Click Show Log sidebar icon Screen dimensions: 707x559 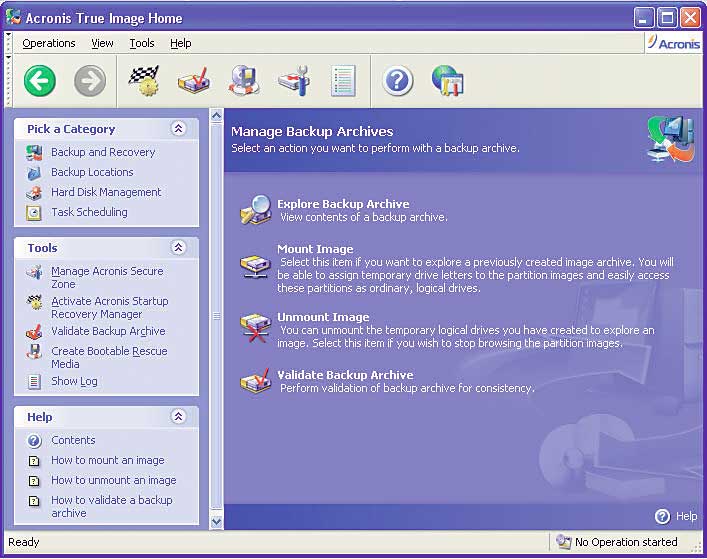tap(34, 381)
